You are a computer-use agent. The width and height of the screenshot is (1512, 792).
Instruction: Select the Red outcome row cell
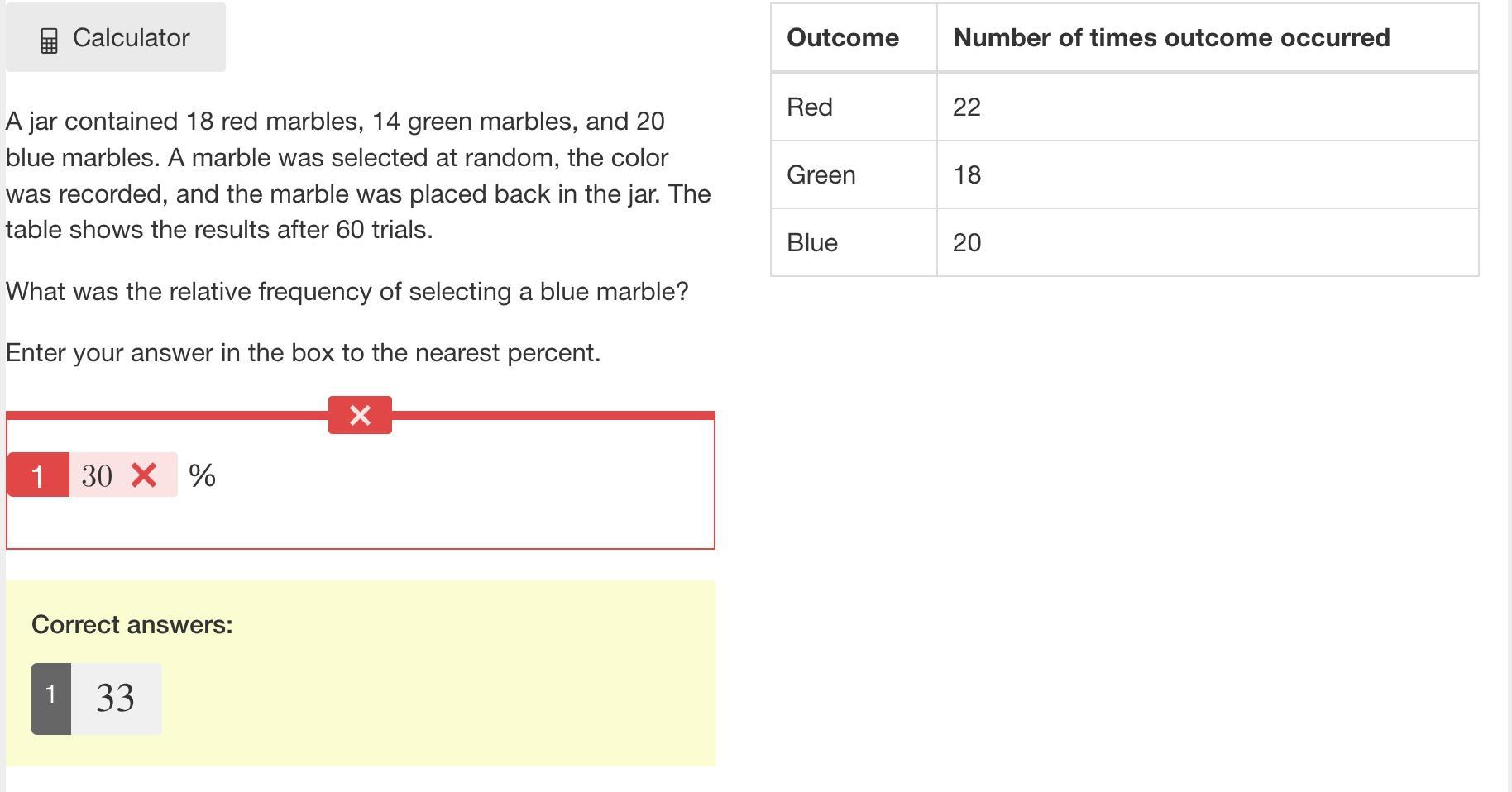(810, 107)
